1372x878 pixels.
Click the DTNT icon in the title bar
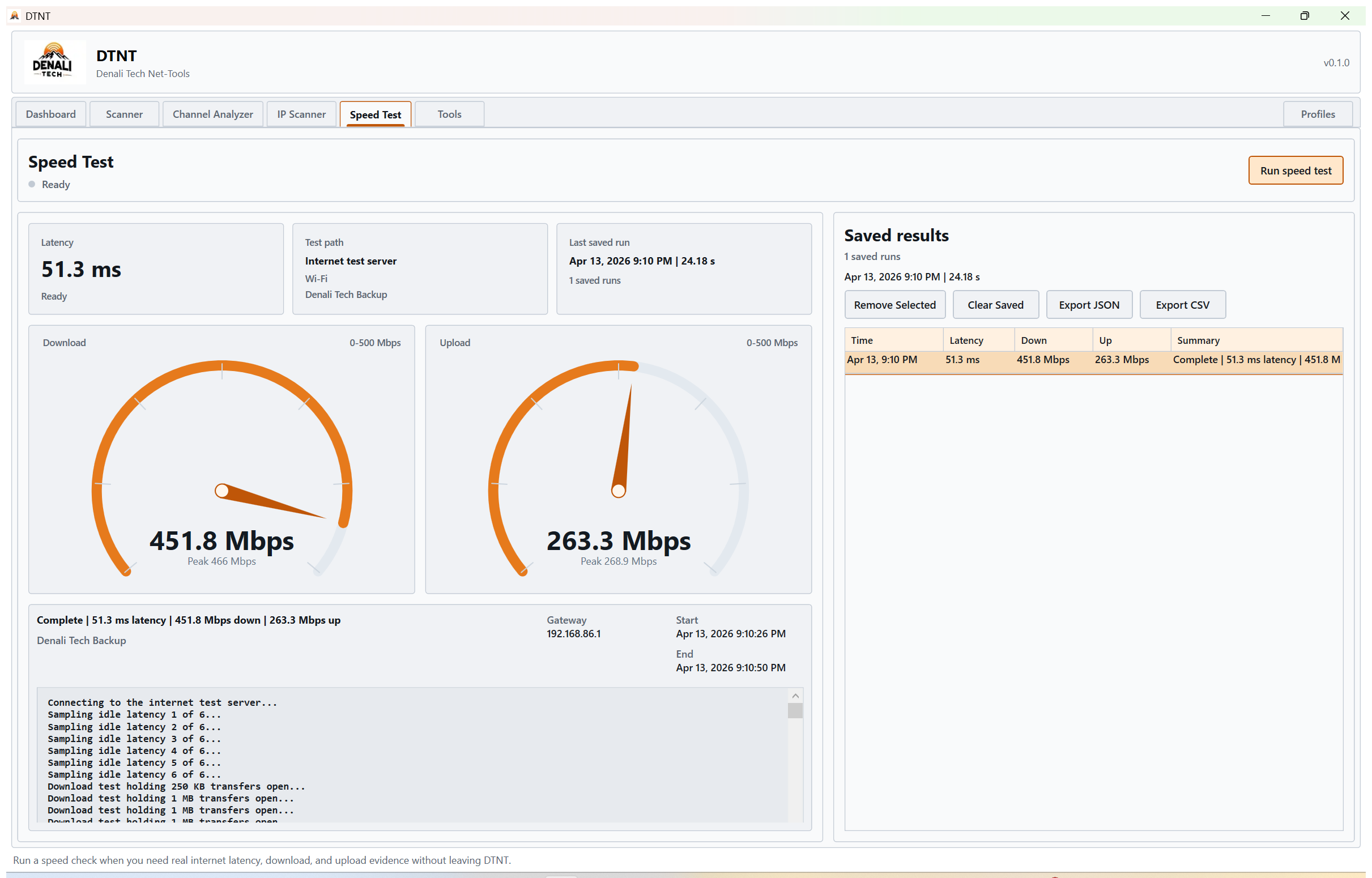14,15
